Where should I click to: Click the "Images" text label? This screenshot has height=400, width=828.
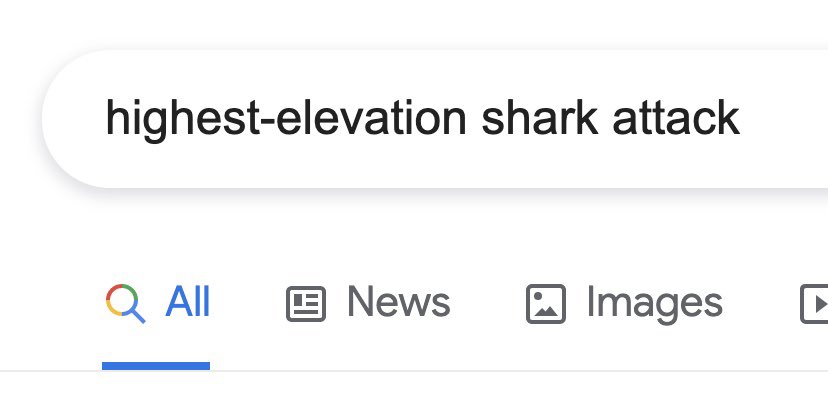[654, 302]
